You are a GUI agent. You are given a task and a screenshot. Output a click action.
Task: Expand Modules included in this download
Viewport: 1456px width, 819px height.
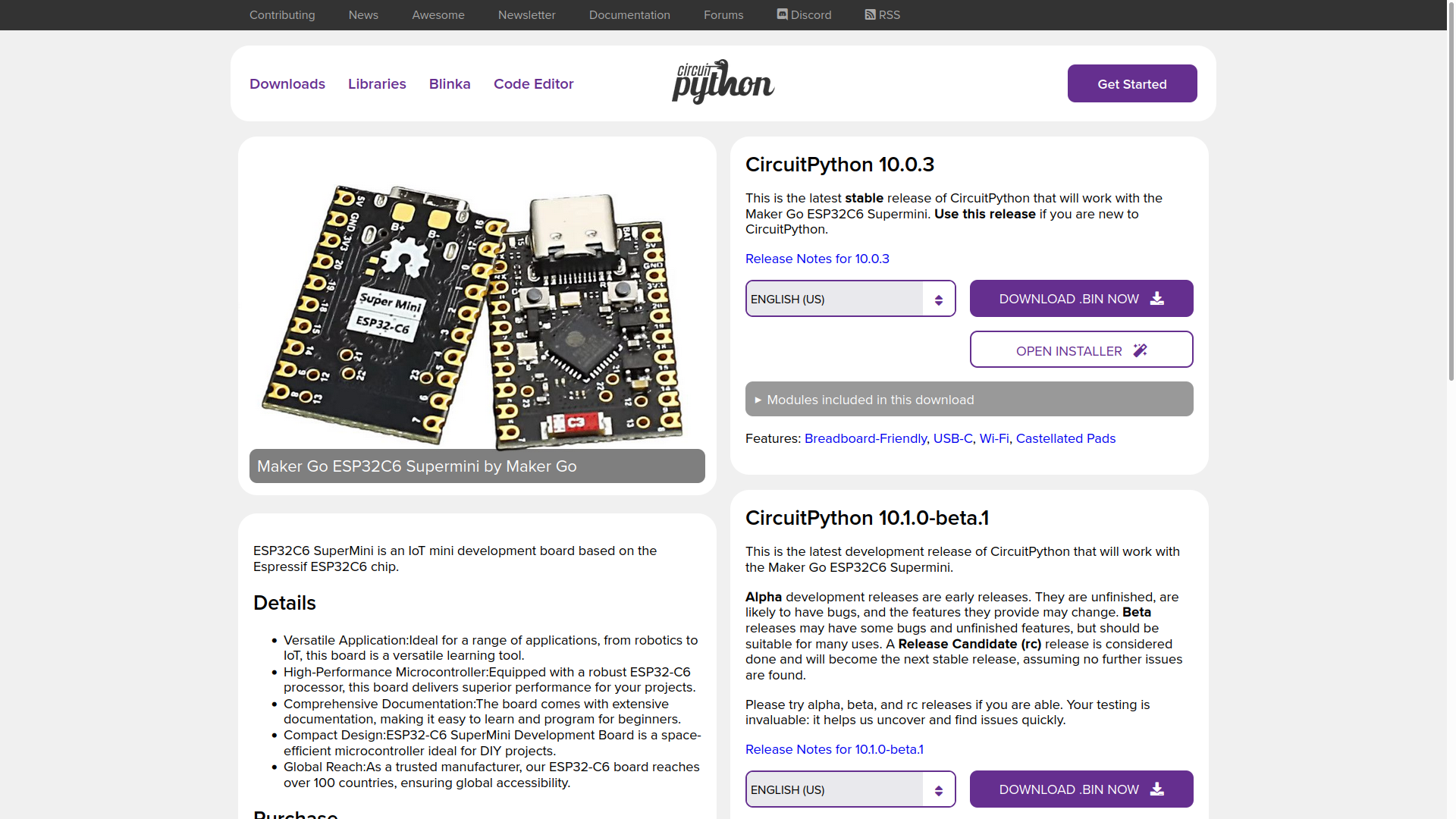point(969,399)
